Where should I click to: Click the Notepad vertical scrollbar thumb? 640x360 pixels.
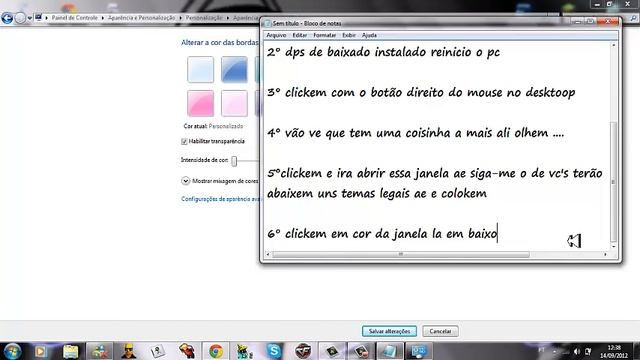tap(613, 182)
